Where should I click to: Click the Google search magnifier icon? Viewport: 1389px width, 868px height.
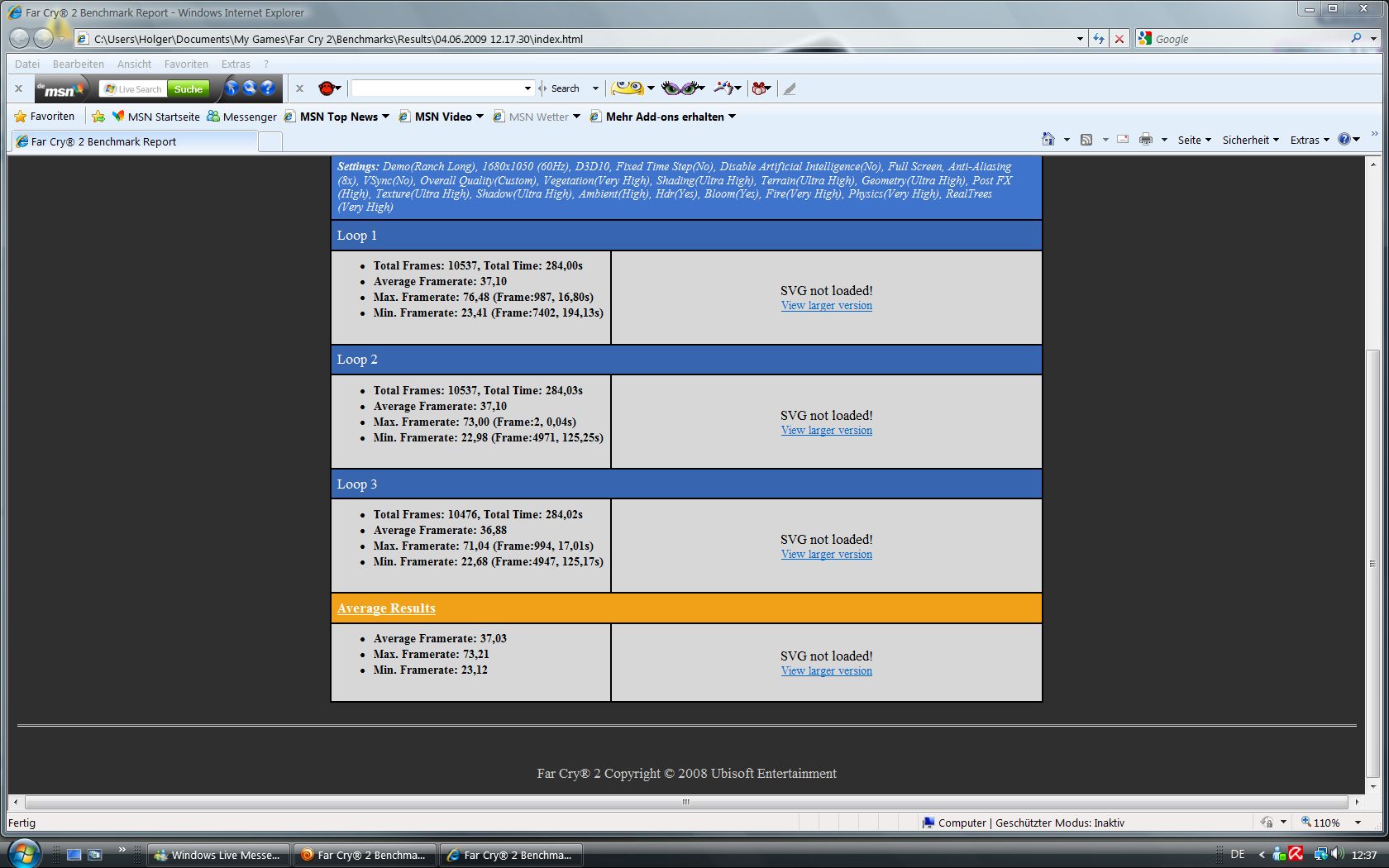1356,38
